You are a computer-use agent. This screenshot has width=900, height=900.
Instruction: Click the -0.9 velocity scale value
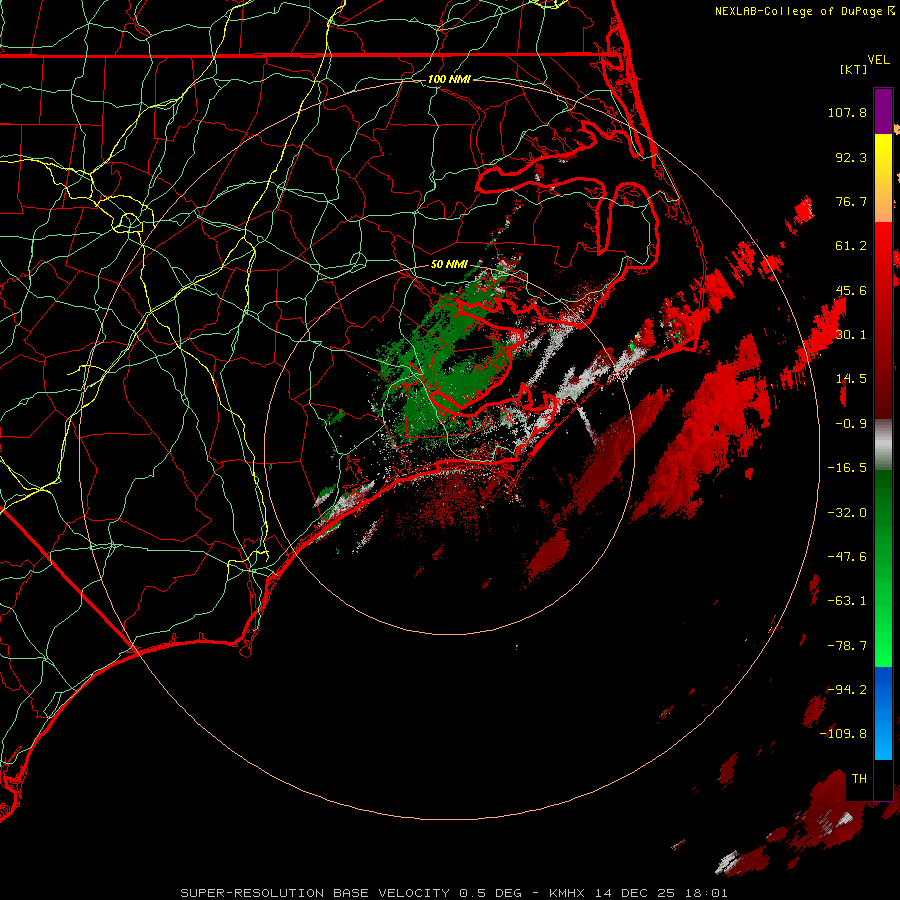(x=851, y=424)
